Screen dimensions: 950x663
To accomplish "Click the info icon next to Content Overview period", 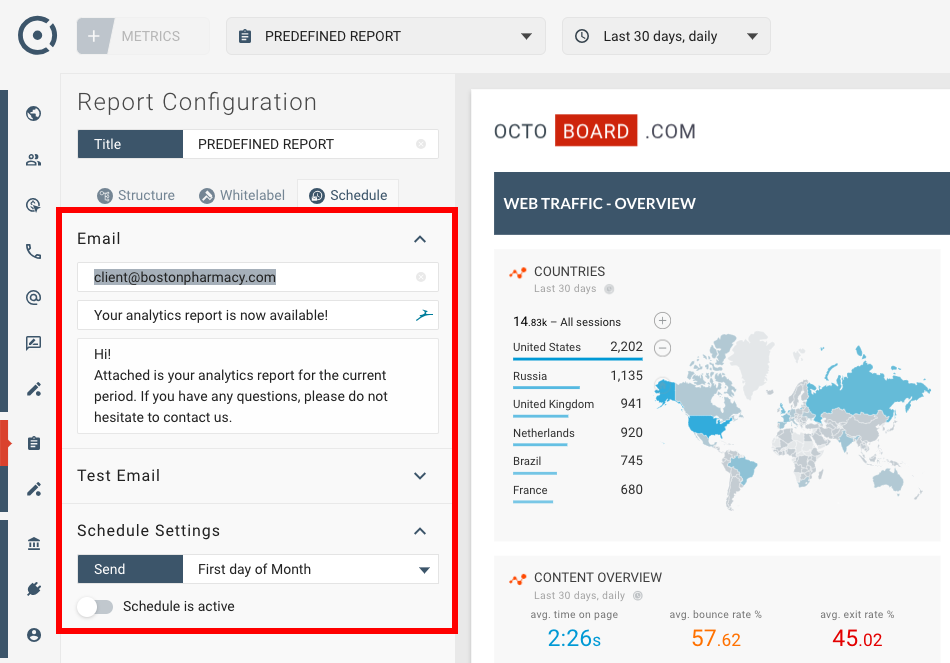I will click(638, 596).
